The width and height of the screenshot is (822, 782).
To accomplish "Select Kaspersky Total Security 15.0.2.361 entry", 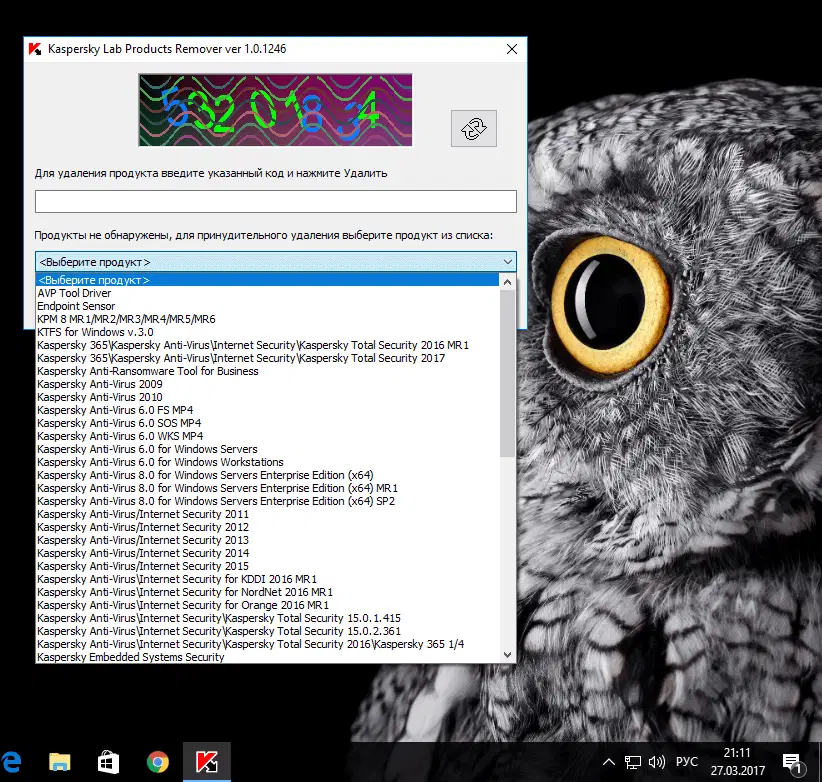I will pyautogui.click(x=267, y=631).
